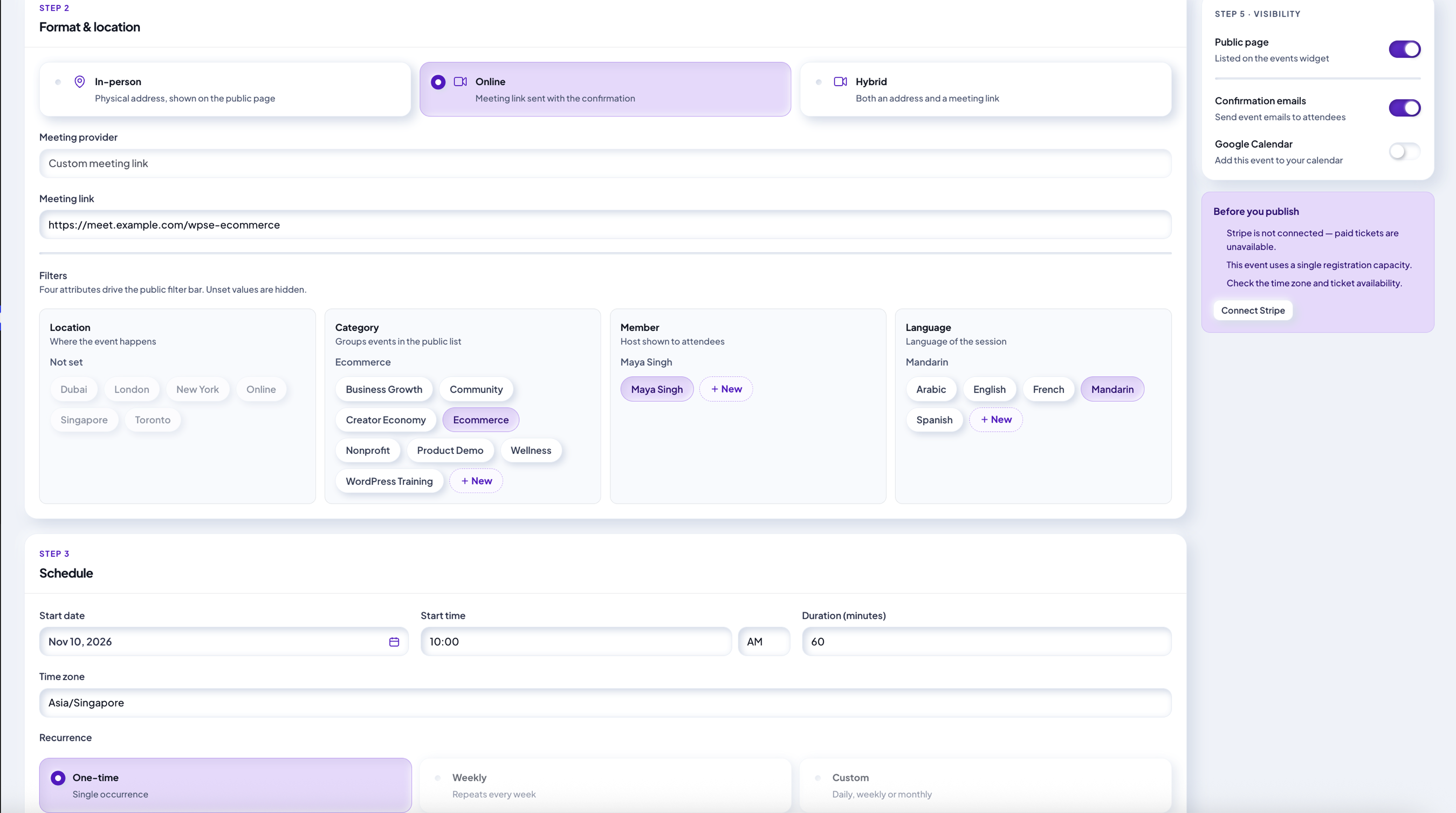Viewport: 1456px width, 813px height.
Task: Select the Business Growth category chip
Action: (x=384, y=389)
